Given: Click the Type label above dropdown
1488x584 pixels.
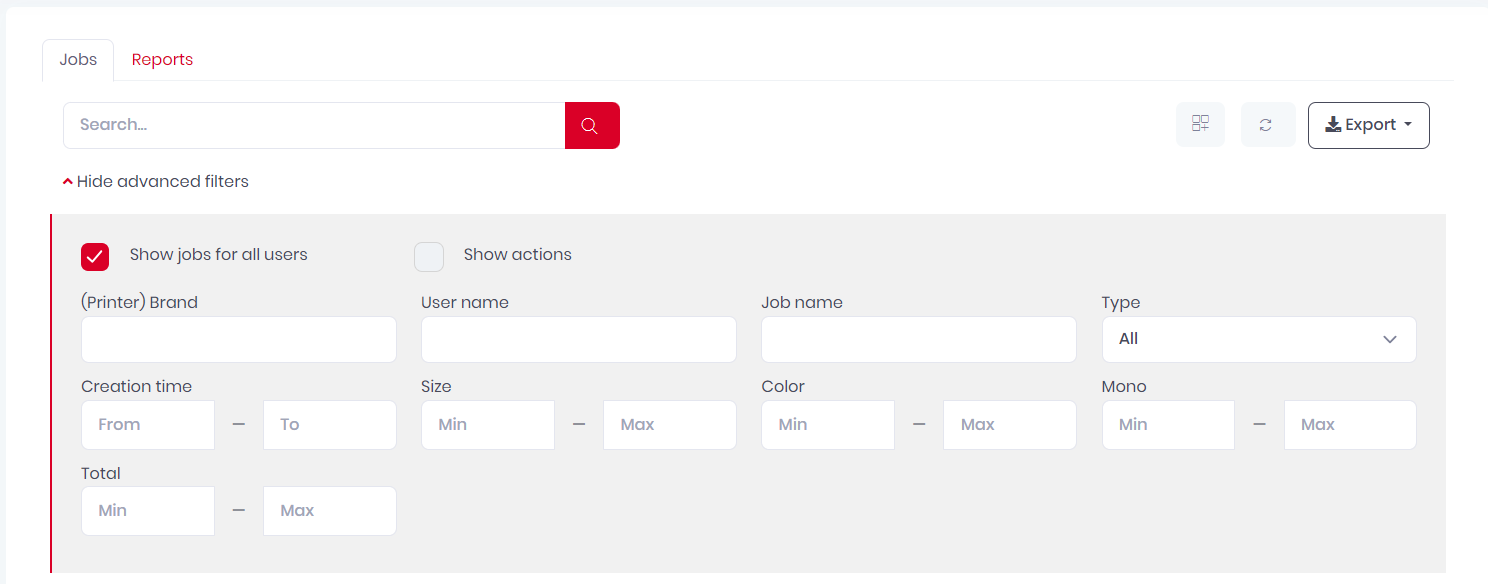Looking at the screenshot, I should (1121, 302).
